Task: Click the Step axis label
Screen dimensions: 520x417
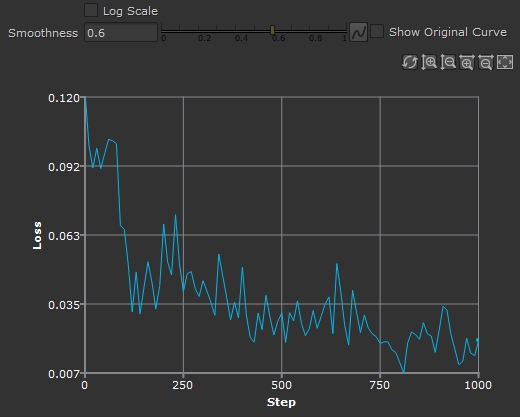Action: click(x=281, y=402)
